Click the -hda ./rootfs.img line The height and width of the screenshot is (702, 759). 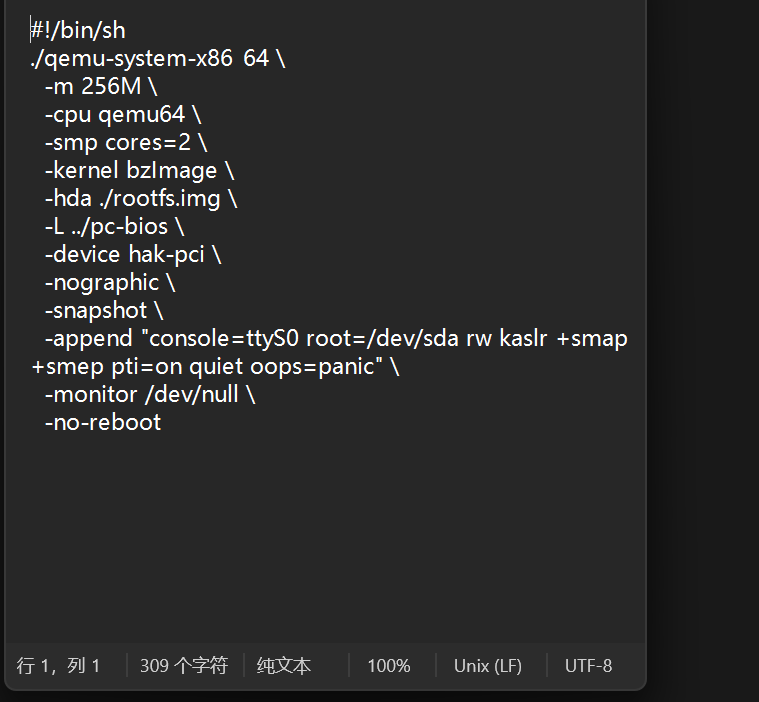click(x=140, y=199)
